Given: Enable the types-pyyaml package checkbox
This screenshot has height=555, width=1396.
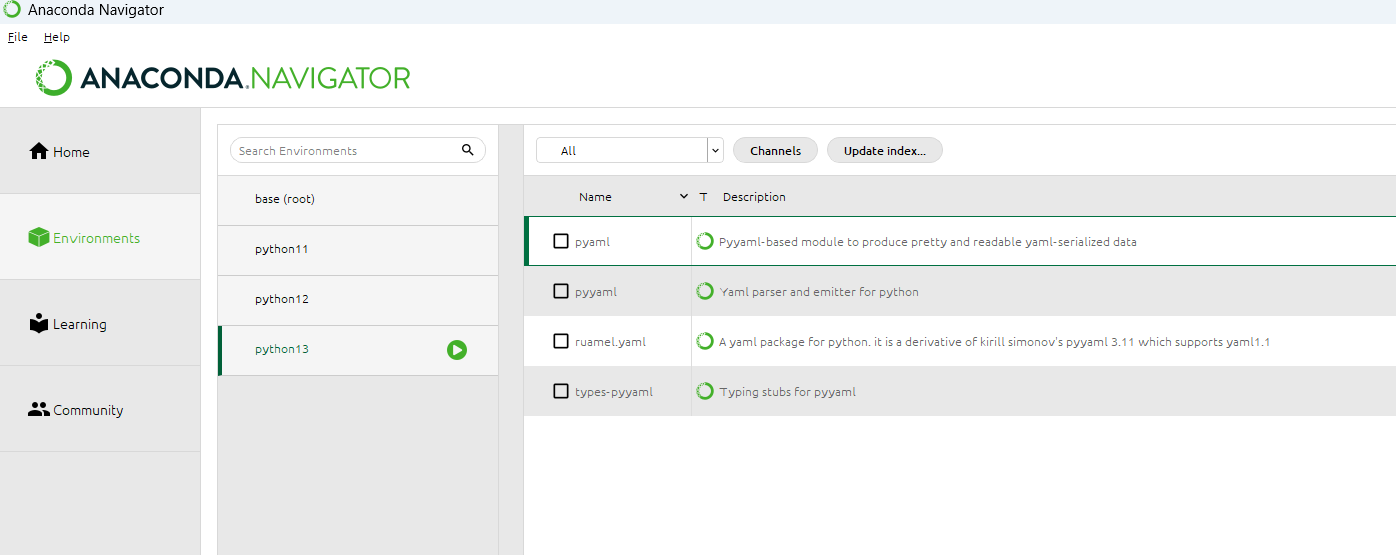Looking at the screenshot, I should click(561, 391).
